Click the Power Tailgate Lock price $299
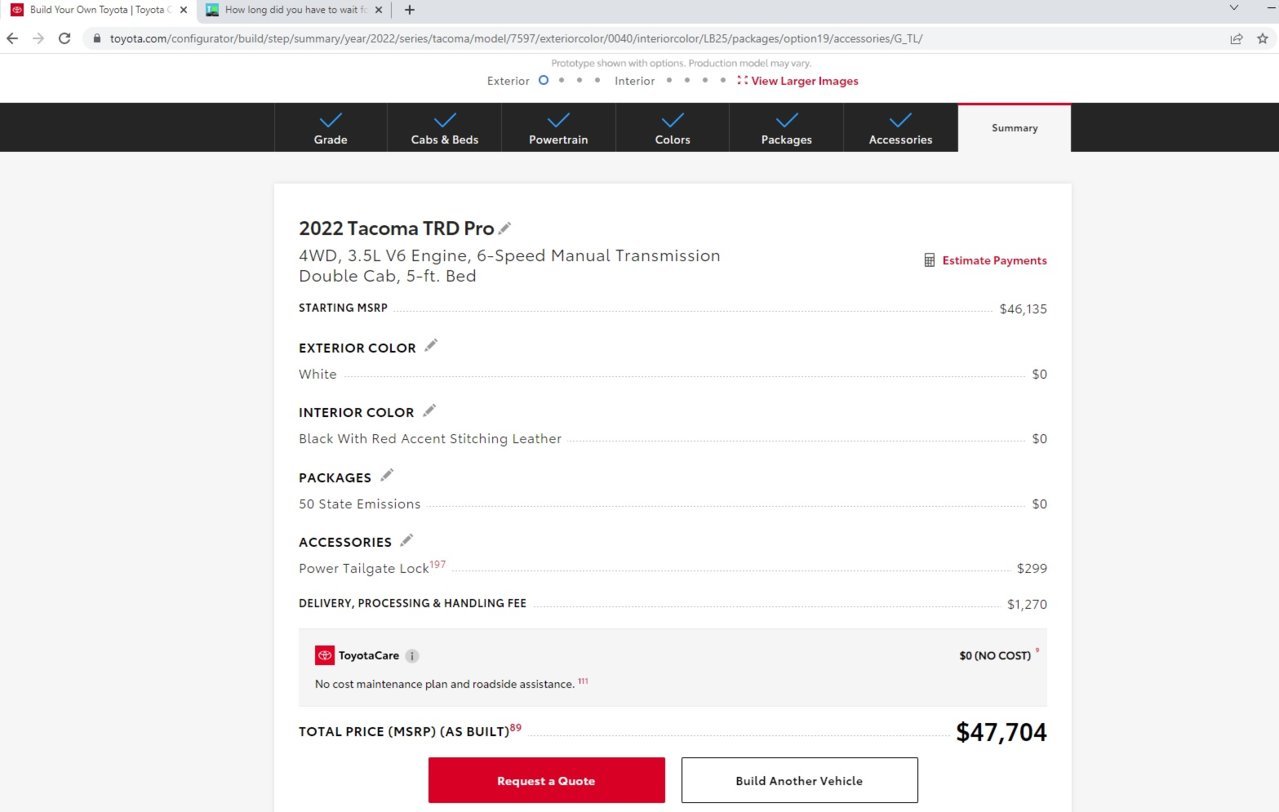The width and height of the screenshot is (1279, 812). click(1032, 569)
